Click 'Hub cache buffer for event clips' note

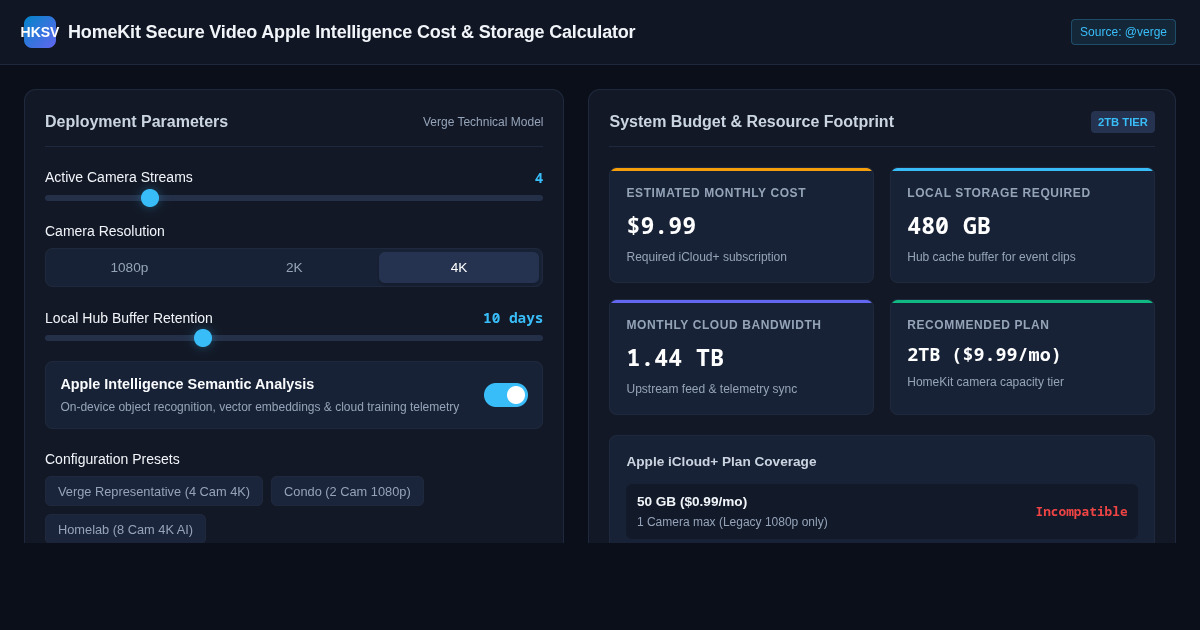coord(991,257)
